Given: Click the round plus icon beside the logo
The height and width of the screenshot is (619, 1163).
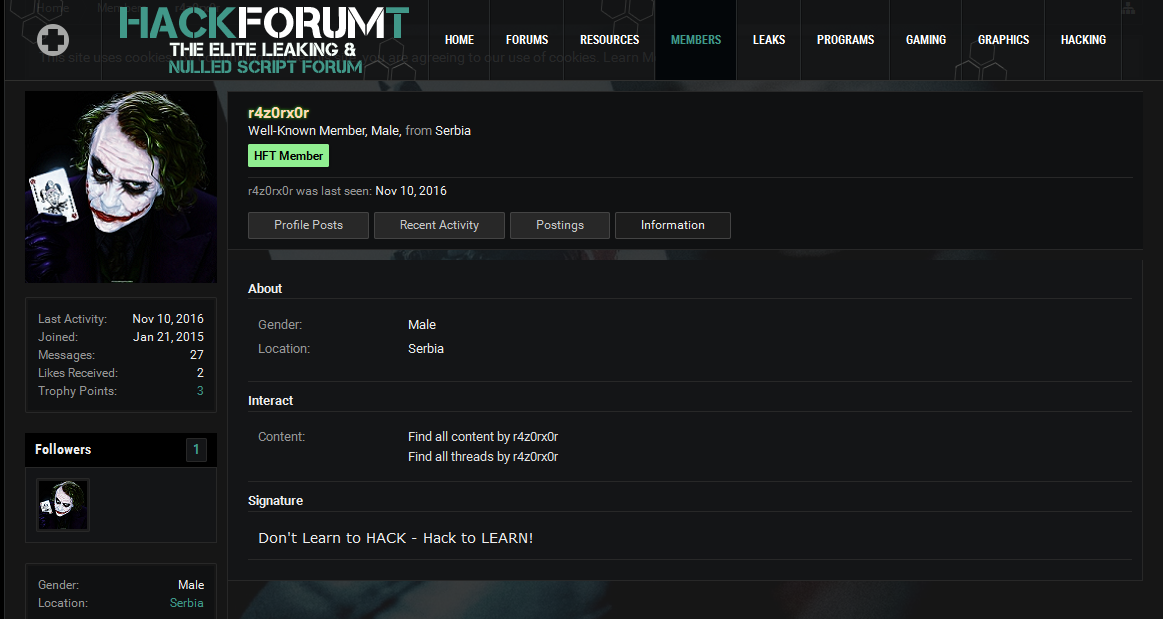Looking at the screenshot, I should (x=53, y=40).
